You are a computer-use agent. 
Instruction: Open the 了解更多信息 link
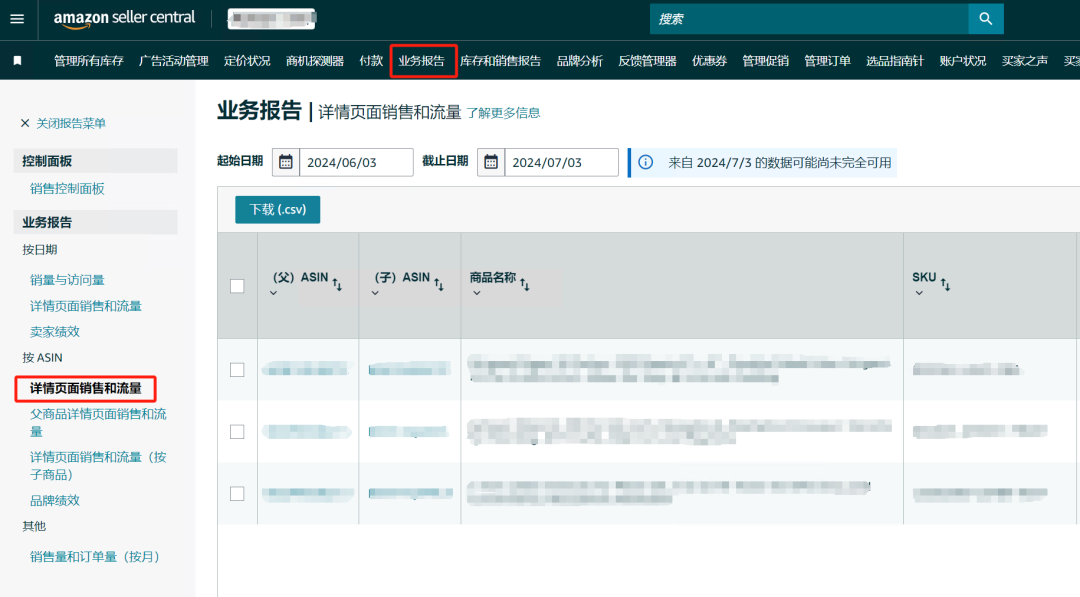503,113
